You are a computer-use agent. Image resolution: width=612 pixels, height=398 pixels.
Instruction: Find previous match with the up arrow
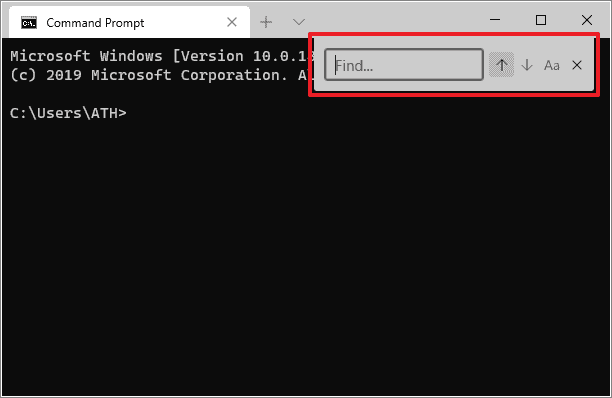502,65
